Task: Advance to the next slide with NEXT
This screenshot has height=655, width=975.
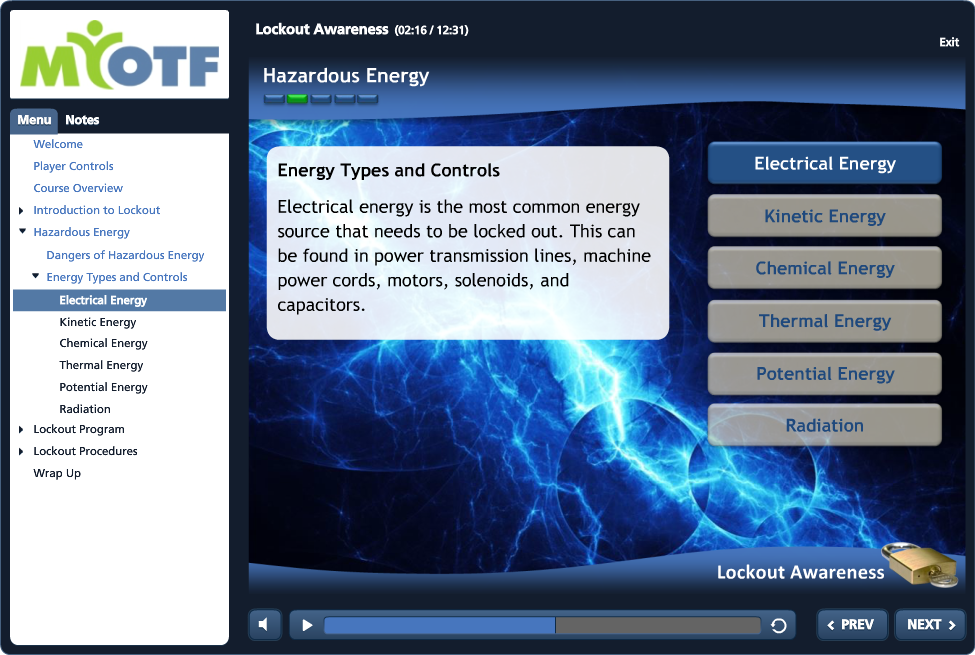Action: click(x=930, y=625)
